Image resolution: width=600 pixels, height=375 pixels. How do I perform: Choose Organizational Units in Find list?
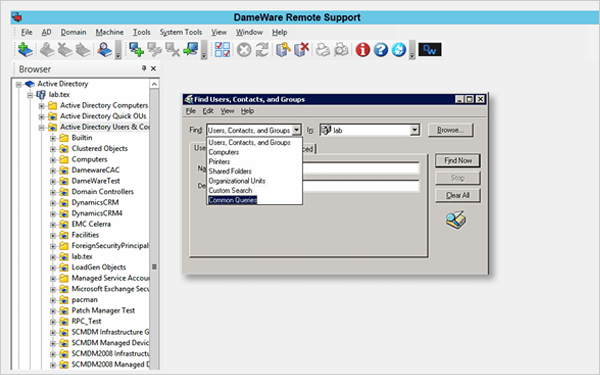(x=237, y=181)
